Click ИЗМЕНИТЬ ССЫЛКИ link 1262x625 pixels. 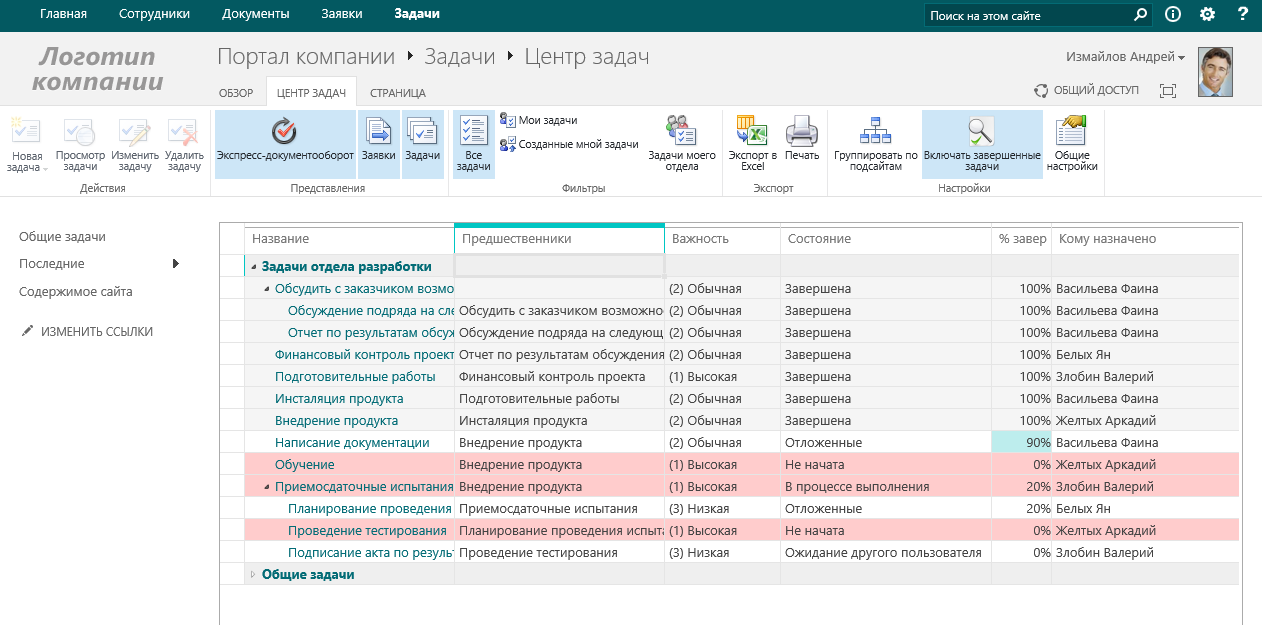coord(96,331)
